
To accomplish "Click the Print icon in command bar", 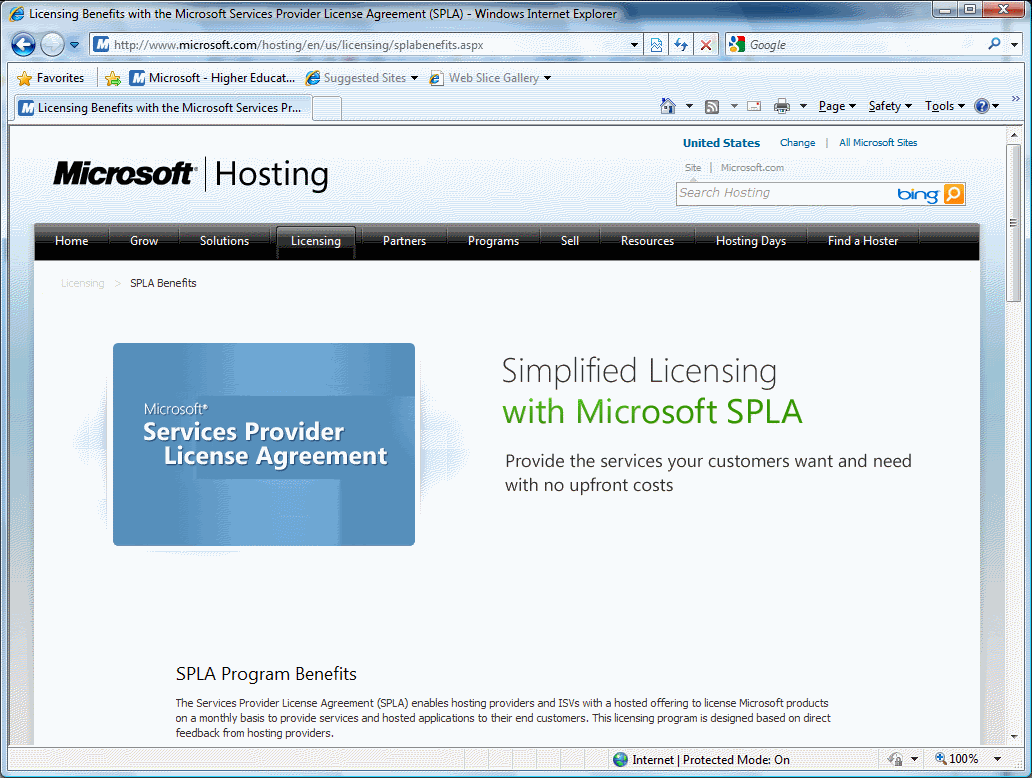I will pyautogui.click(x=782, y=106).
